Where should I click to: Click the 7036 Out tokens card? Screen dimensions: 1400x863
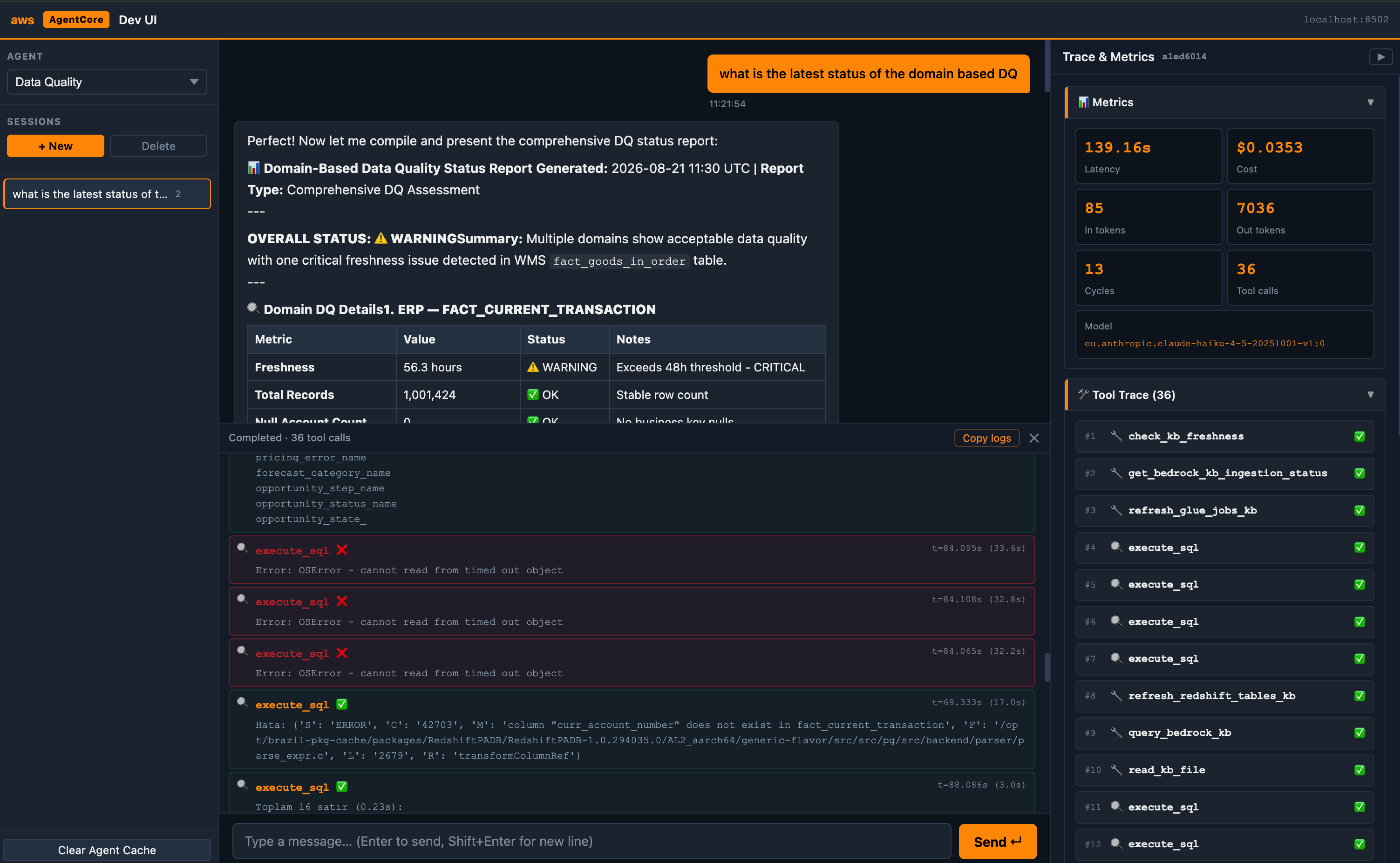tap(1300, 217)
